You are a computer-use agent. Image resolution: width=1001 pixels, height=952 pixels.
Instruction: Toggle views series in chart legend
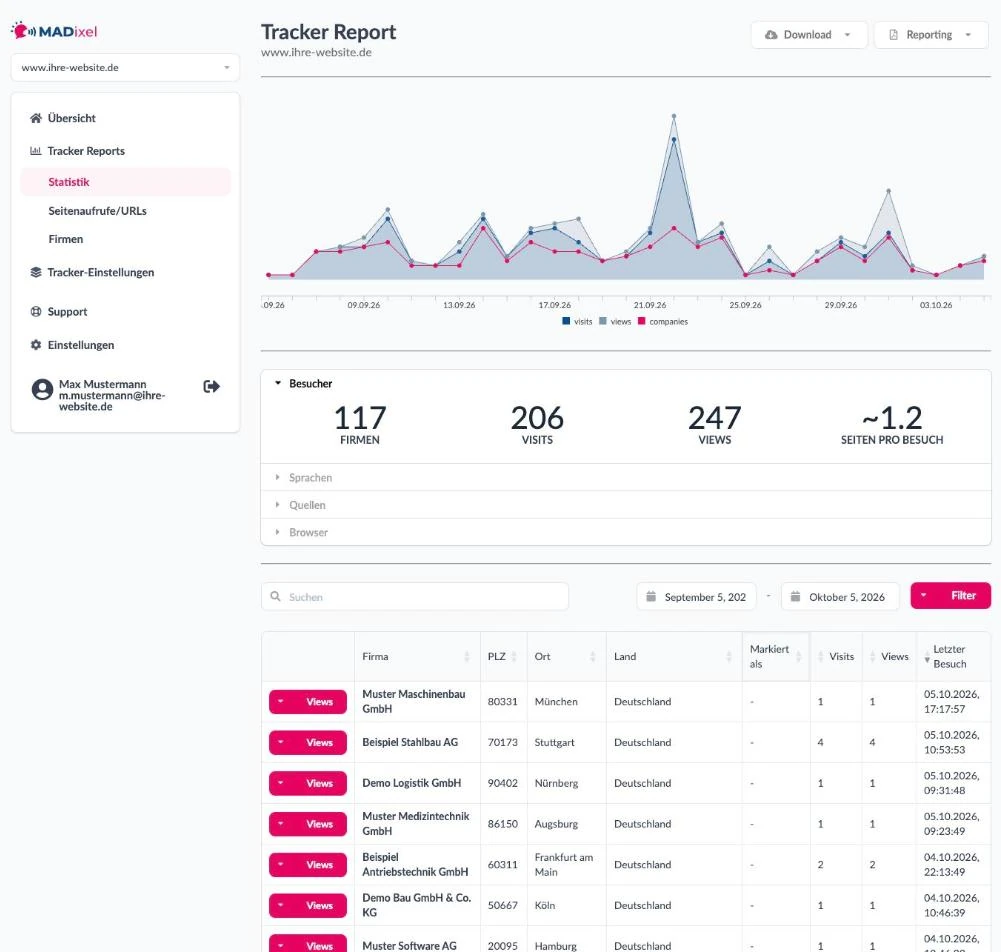click(615, 321)
